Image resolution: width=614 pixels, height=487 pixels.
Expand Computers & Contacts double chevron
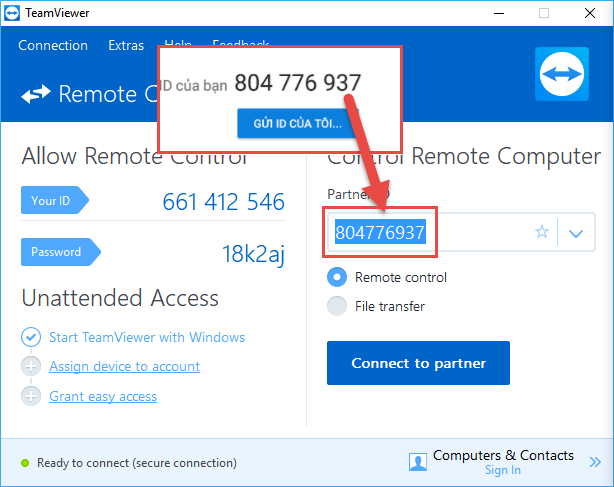pyautogui.click(x=595, y=462)
